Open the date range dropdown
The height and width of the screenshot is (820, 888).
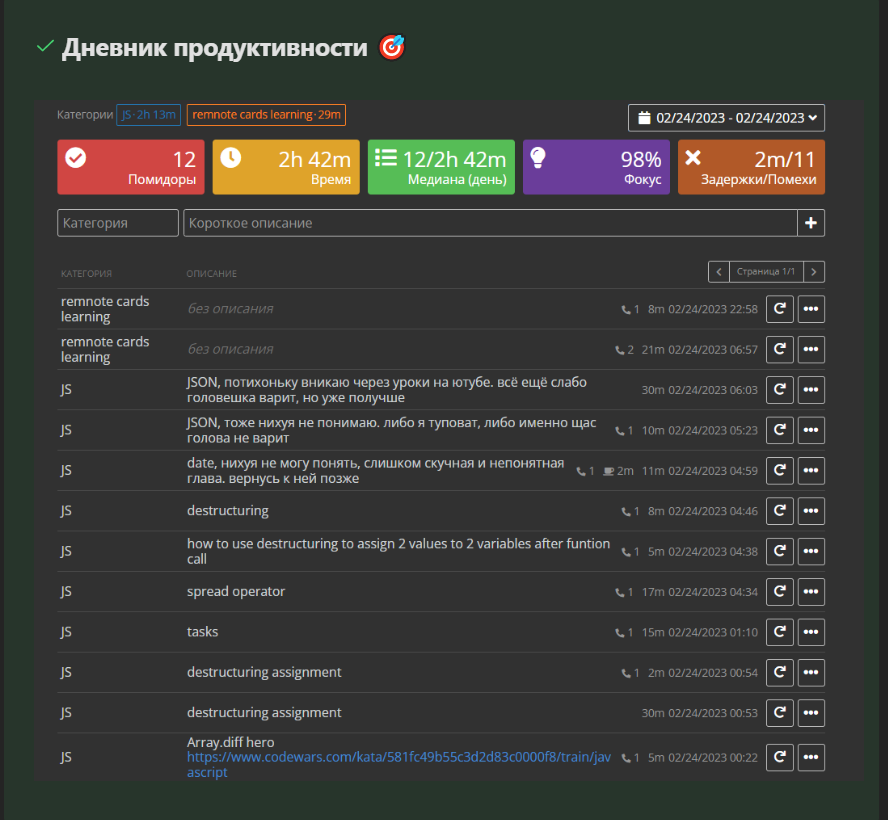pos(726,118)
